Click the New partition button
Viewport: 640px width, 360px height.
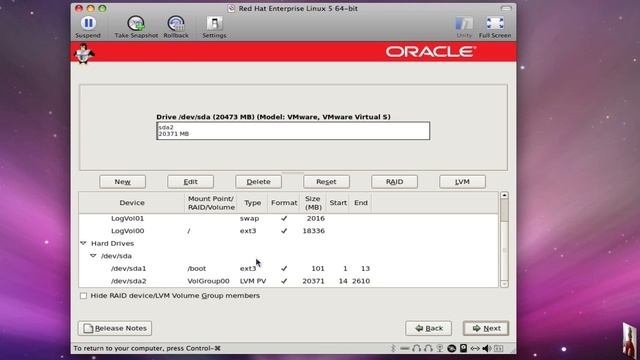tap(122, 182)
